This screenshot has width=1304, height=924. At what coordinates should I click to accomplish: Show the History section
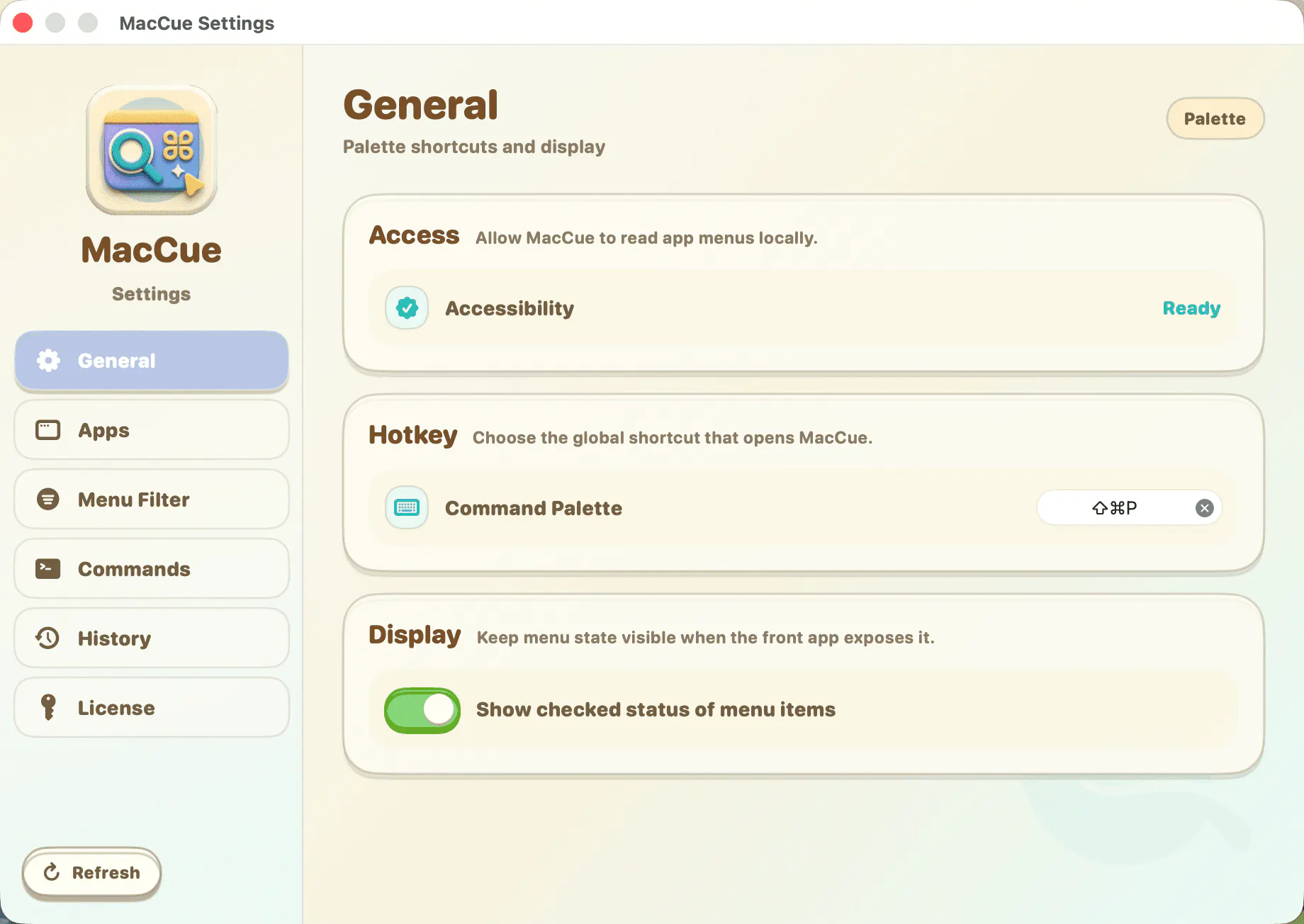(152, 638)
